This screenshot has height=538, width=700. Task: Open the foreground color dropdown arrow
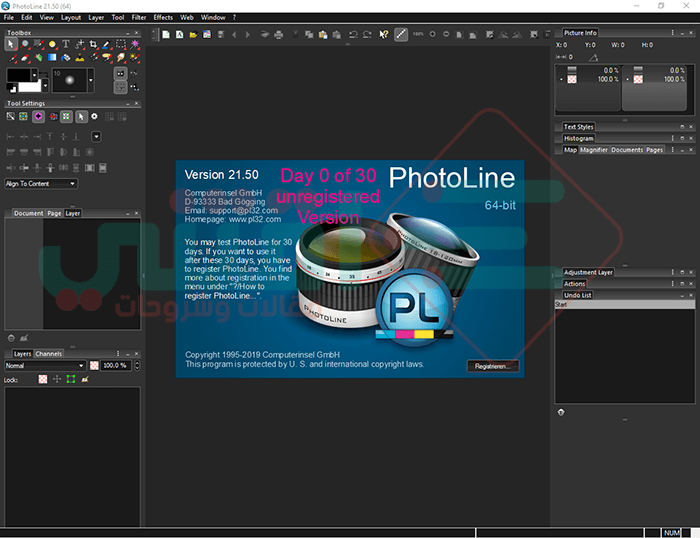coord(34,75)
